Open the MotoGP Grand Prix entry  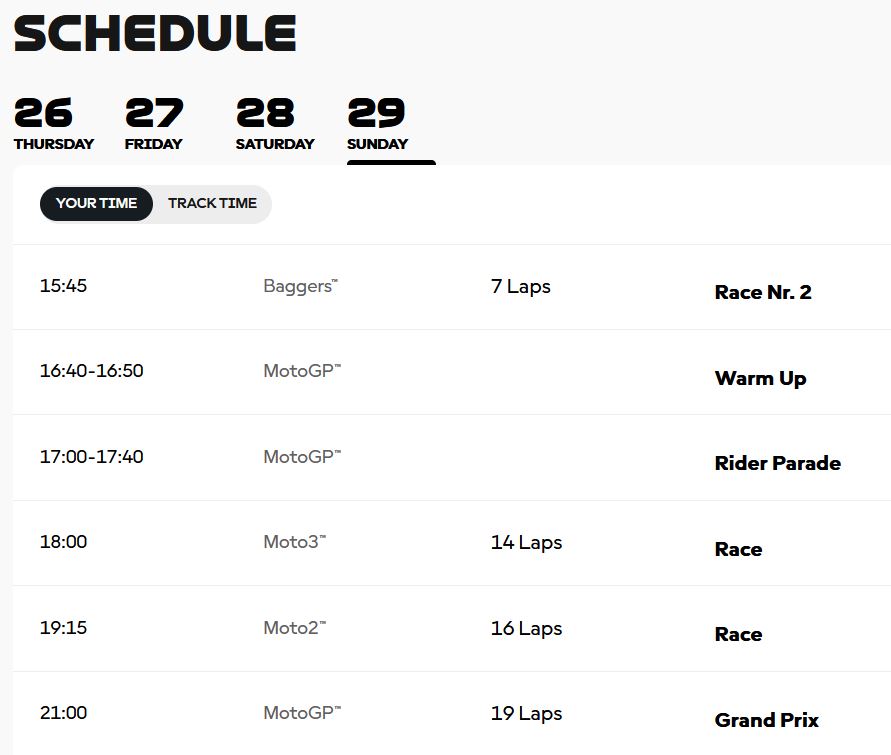click(452, 714)
